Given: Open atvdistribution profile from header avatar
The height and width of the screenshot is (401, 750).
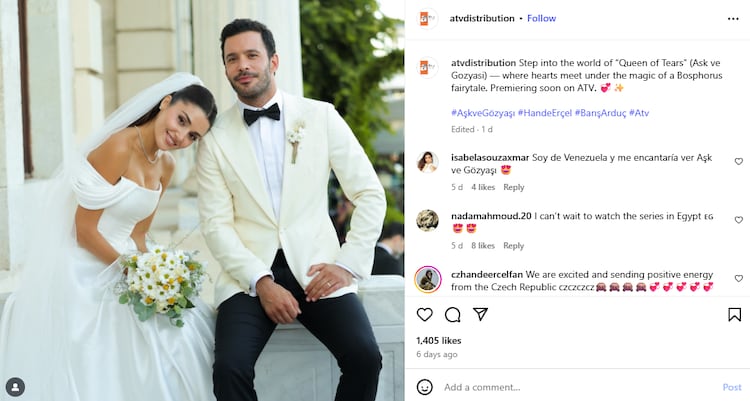Looking at the screenshot, I should click(427, 19).
